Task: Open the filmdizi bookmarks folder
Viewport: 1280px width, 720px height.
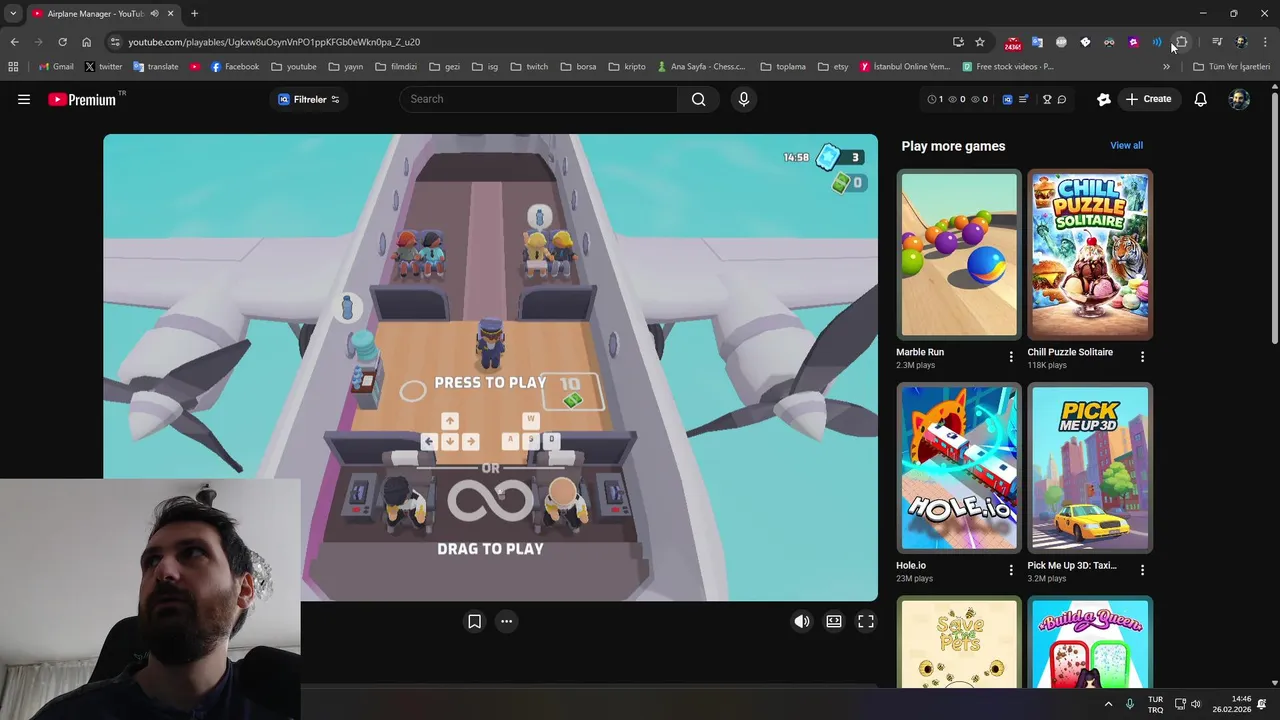Action: pos(396,67)
